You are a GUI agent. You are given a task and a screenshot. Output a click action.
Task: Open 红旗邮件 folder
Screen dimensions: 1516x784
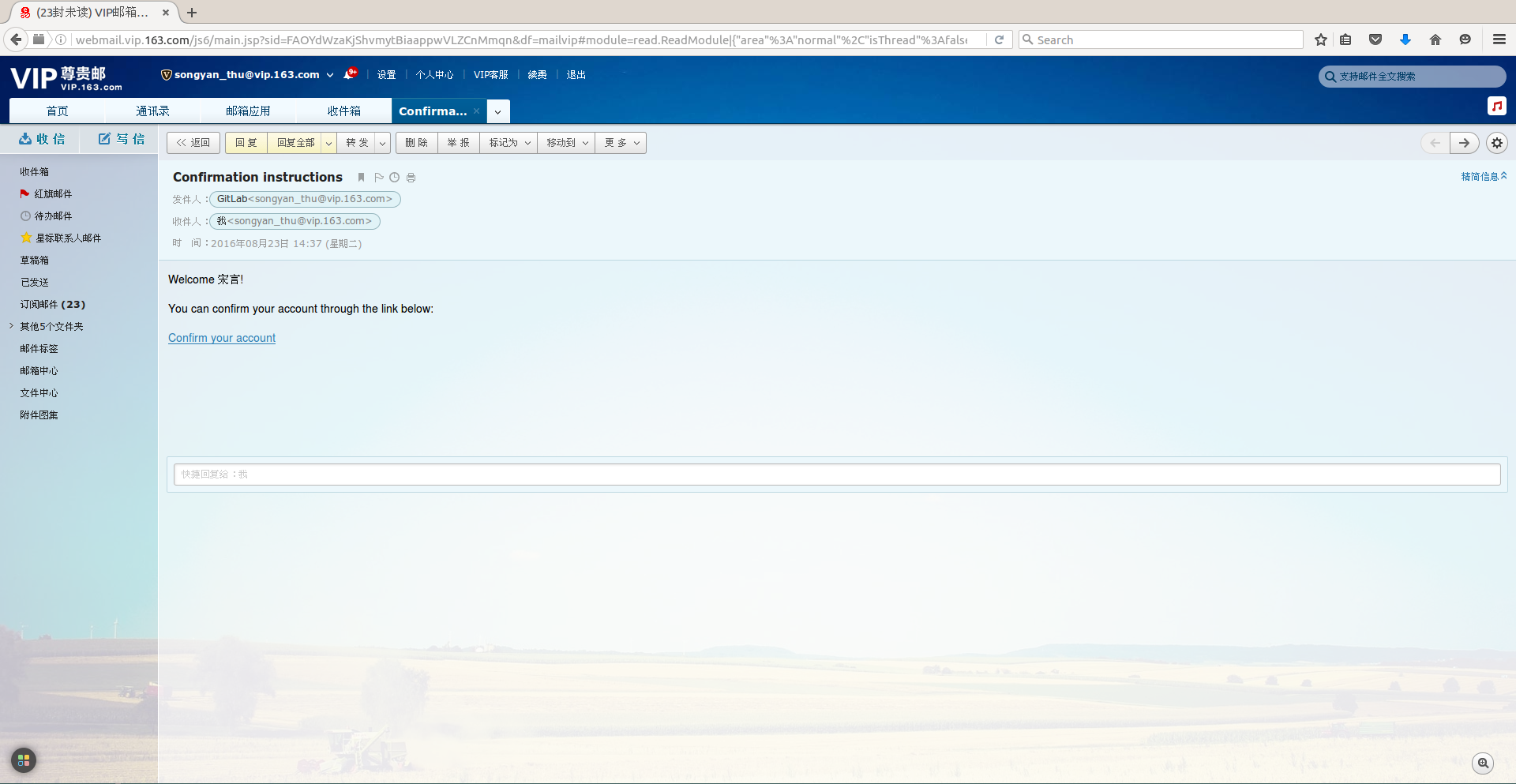point(53,193)
